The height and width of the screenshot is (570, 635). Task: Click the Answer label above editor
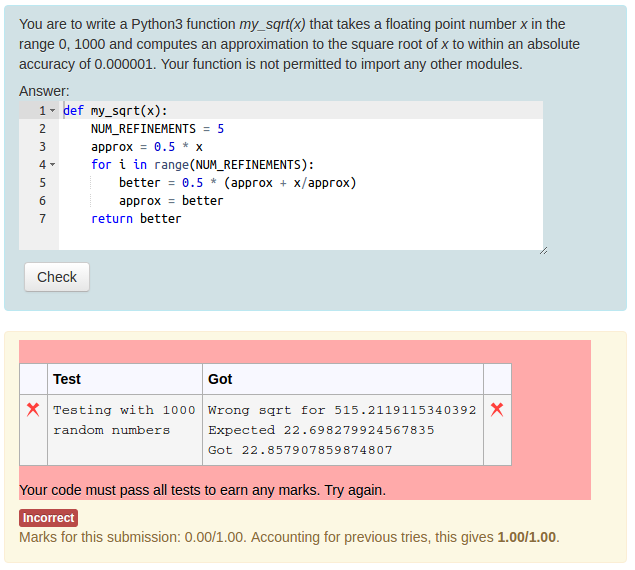(x=44, y=91)
